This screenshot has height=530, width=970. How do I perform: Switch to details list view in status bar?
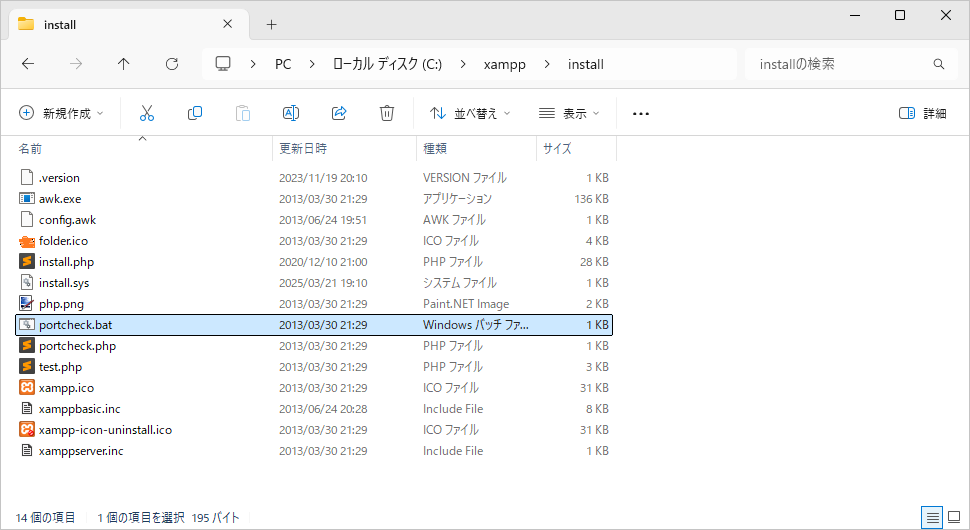(x=932, y=517)
